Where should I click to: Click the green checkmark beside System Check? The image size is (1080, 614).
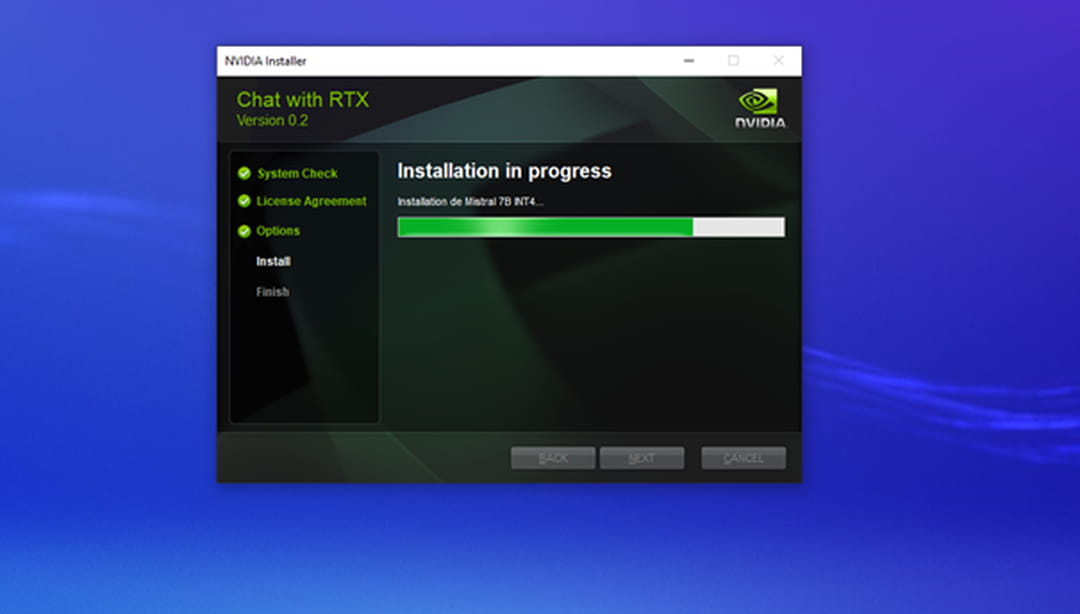244,173
